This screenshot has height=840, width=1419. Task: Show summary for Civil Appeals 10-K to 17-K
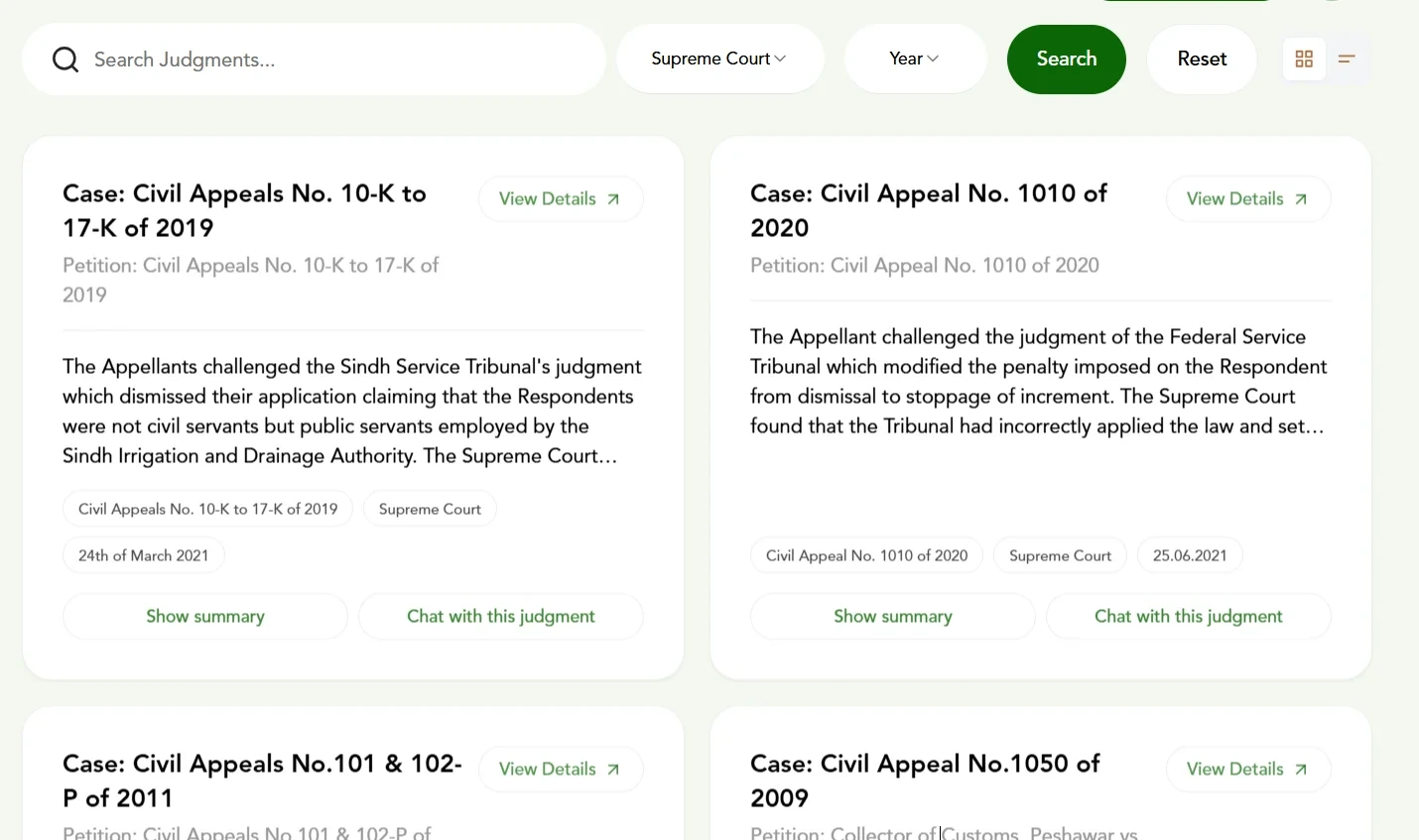click(205, 617)
